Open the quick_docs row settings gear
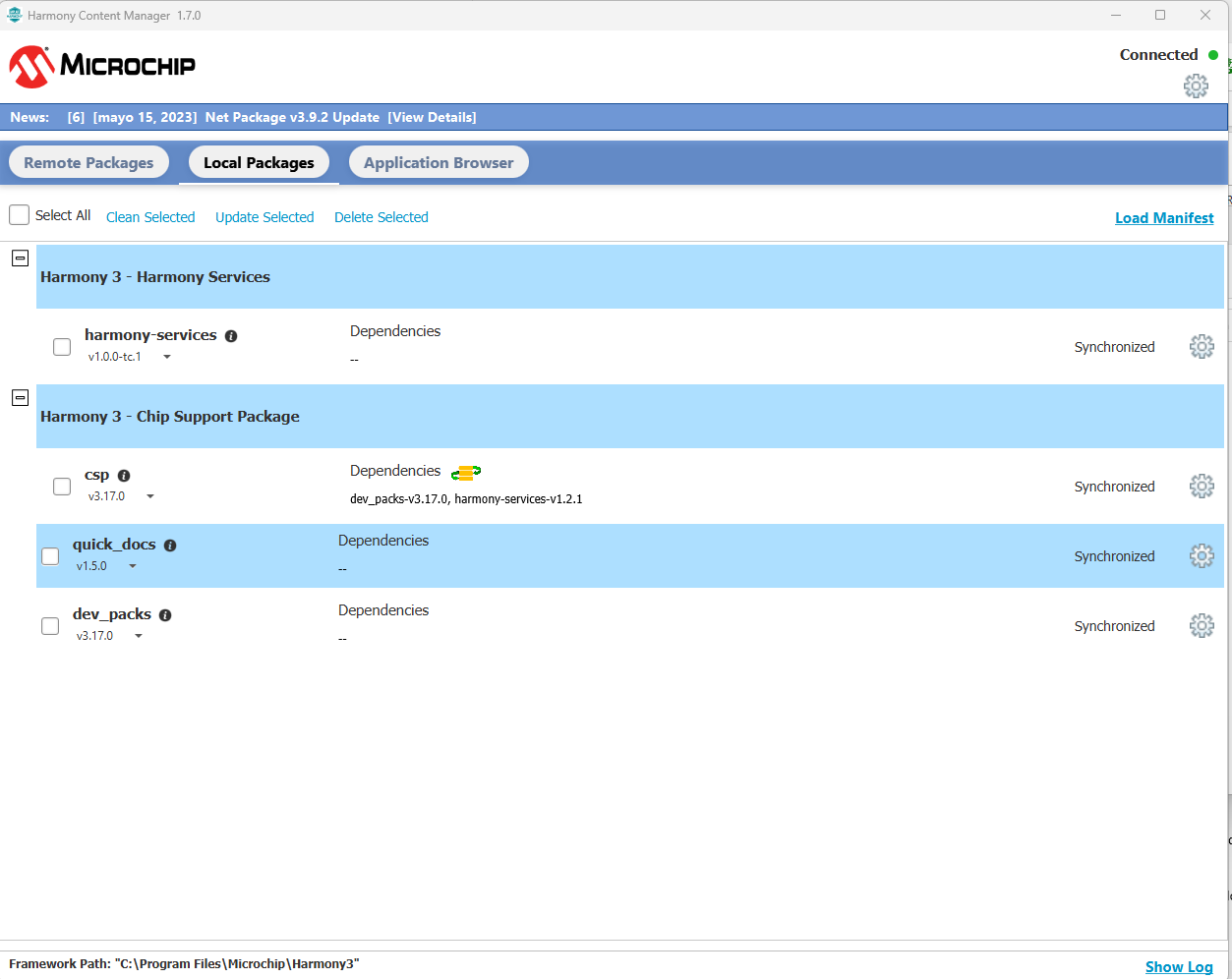Viewport: 1232px width, 979px height. [x=1202, y=555]
